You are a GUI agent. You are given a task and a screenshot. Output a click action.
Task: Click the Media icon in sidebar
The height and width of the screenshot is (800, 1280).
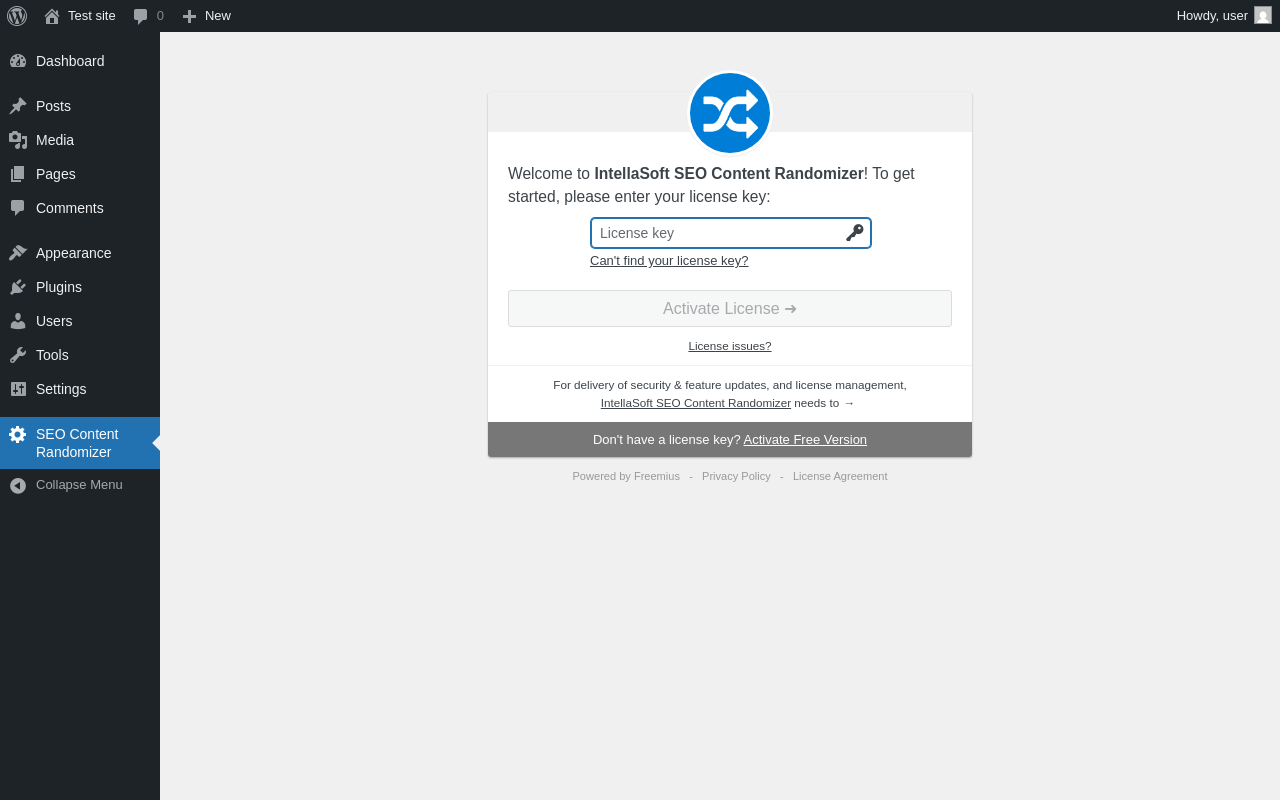point(18,140)
